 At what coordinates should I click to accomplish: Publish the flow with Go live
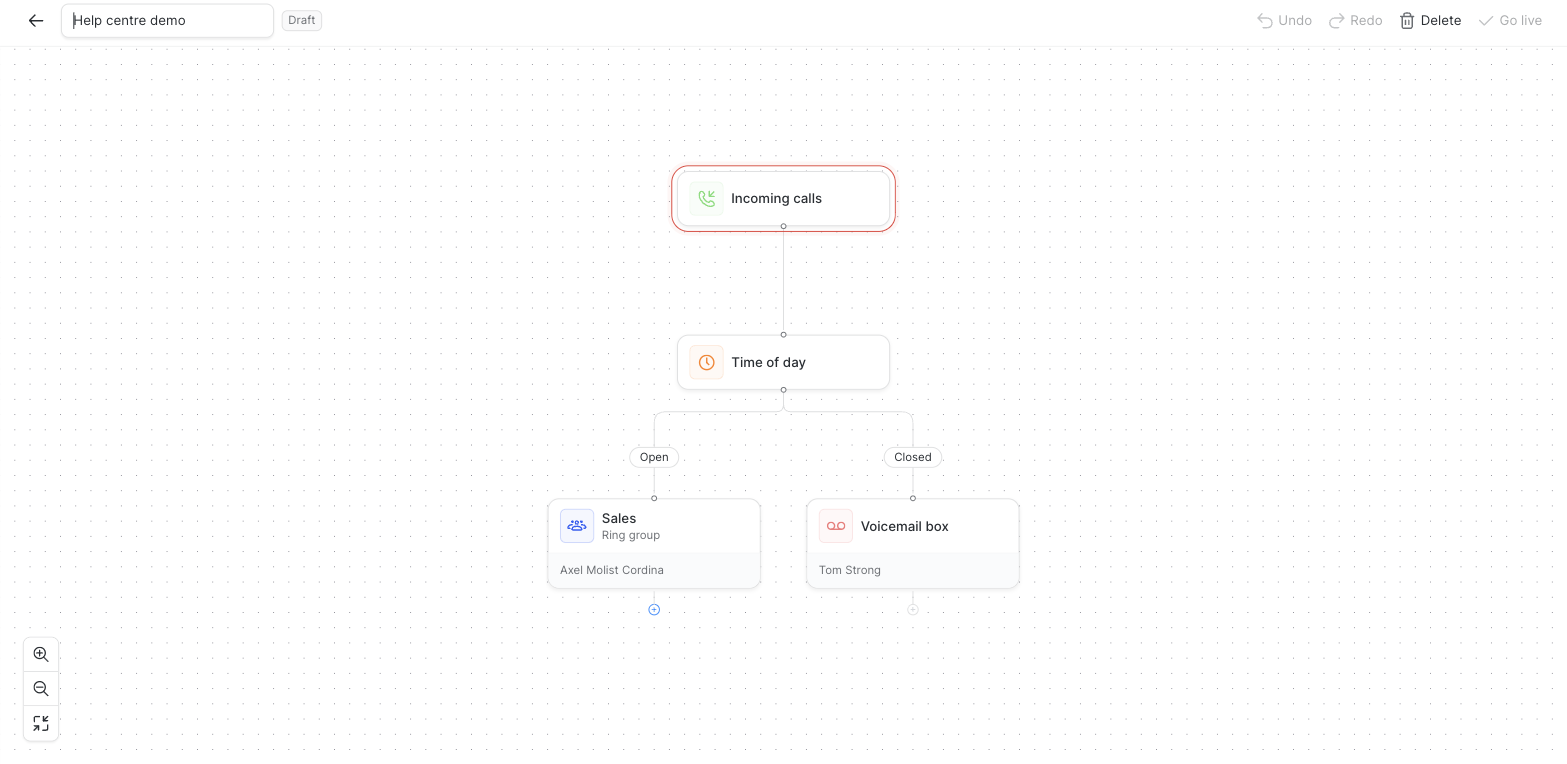coord(1510,20)
